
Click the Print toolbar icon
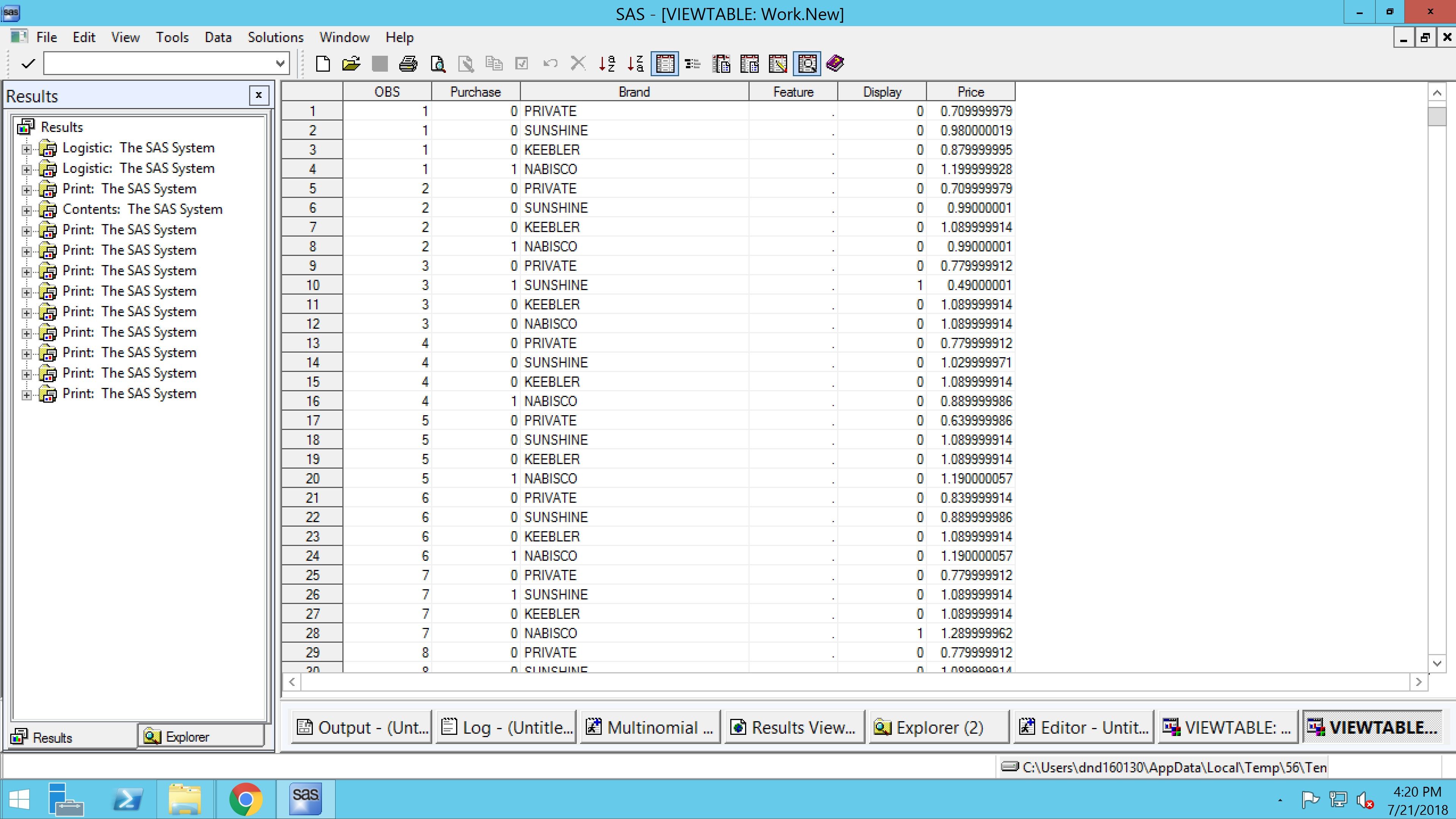(x=408, y=64)
